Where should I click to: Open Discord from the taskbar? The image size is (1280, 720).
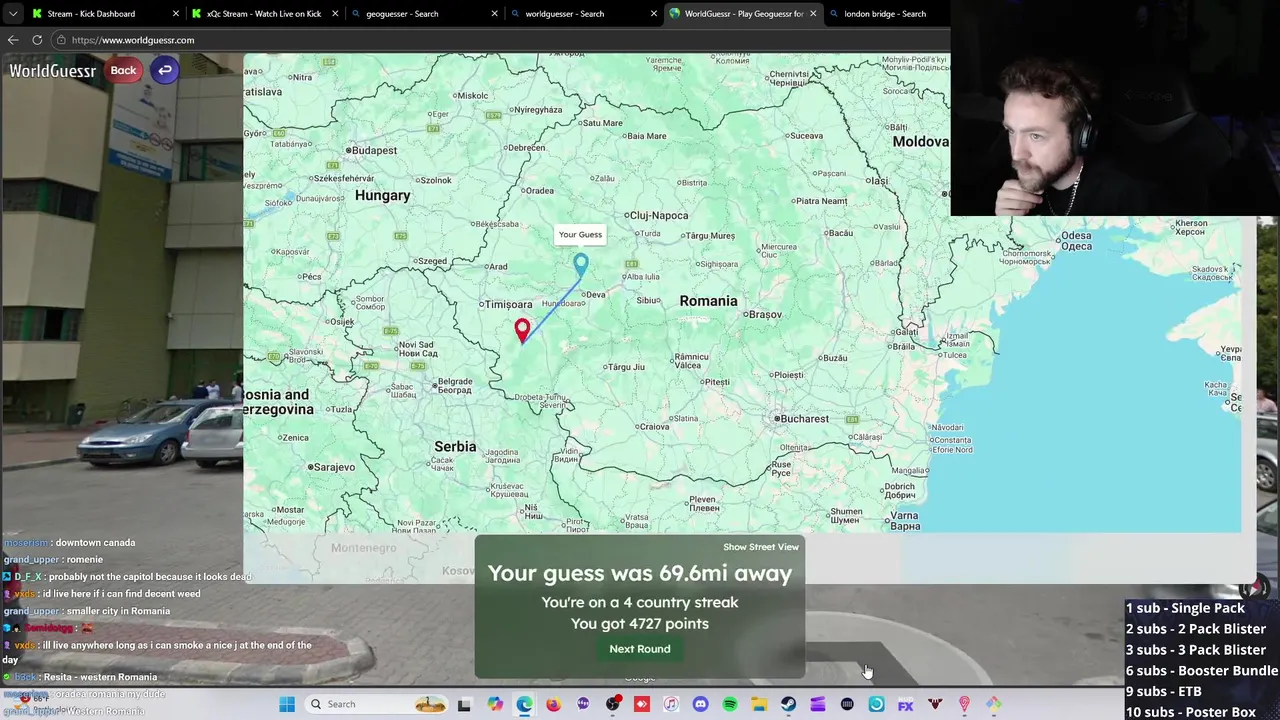[700, 704]
